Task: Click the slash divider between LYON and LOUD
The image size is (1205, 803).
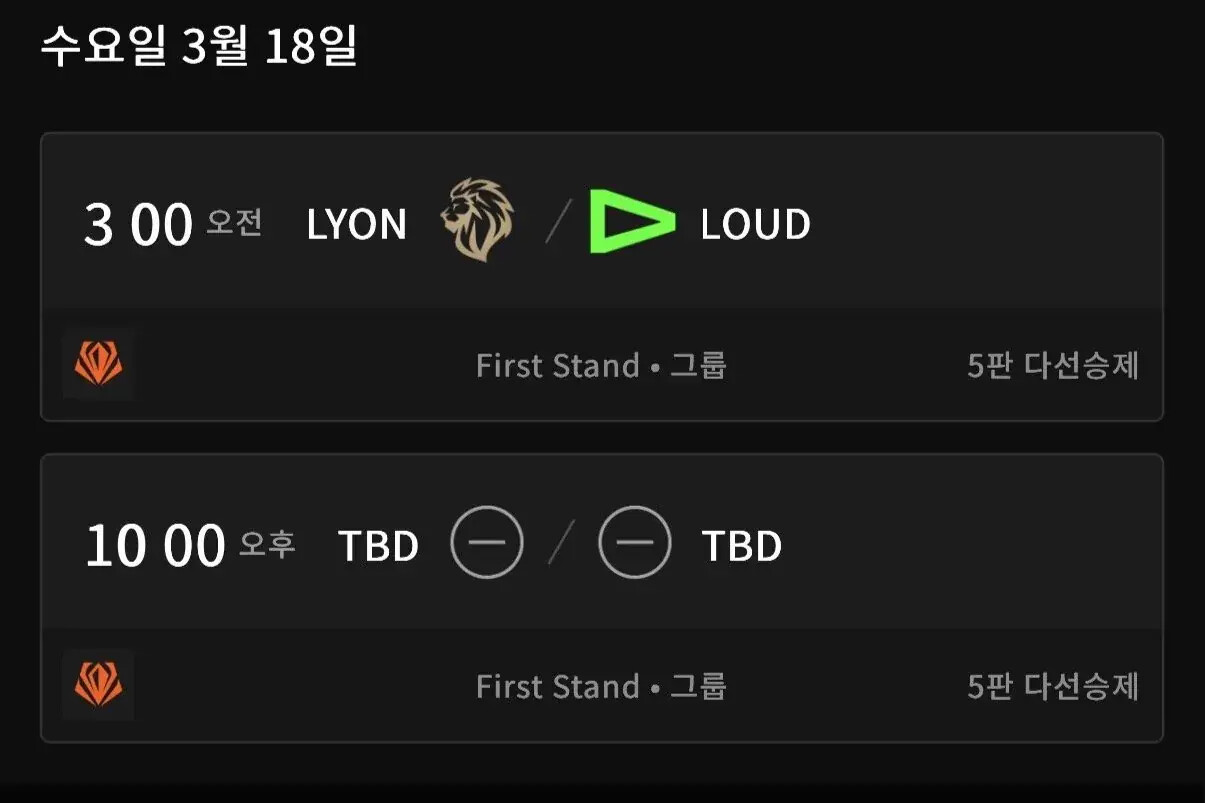Action: 559,222
